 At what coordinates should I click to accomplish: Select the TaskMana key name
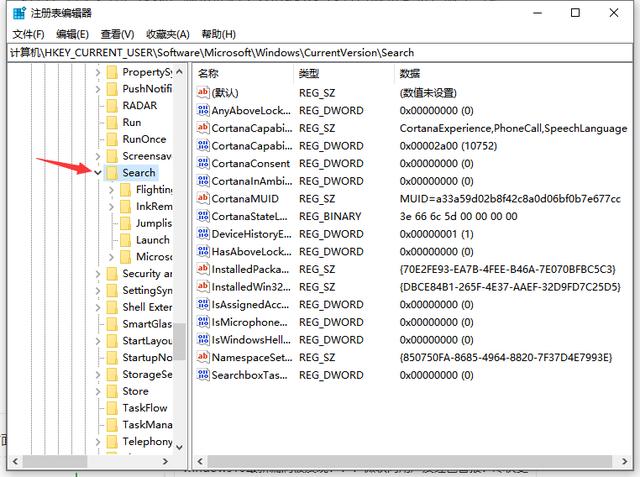click(147, 425)
